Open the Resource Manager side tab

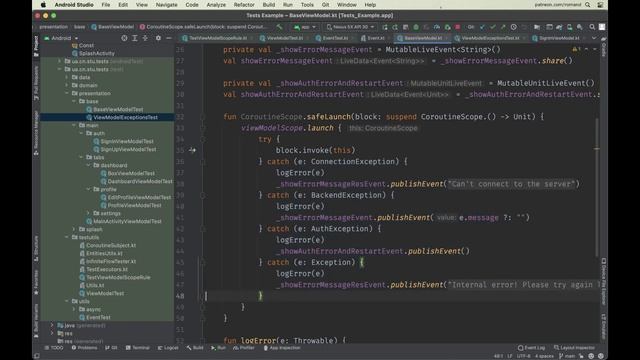pos(36,133)
